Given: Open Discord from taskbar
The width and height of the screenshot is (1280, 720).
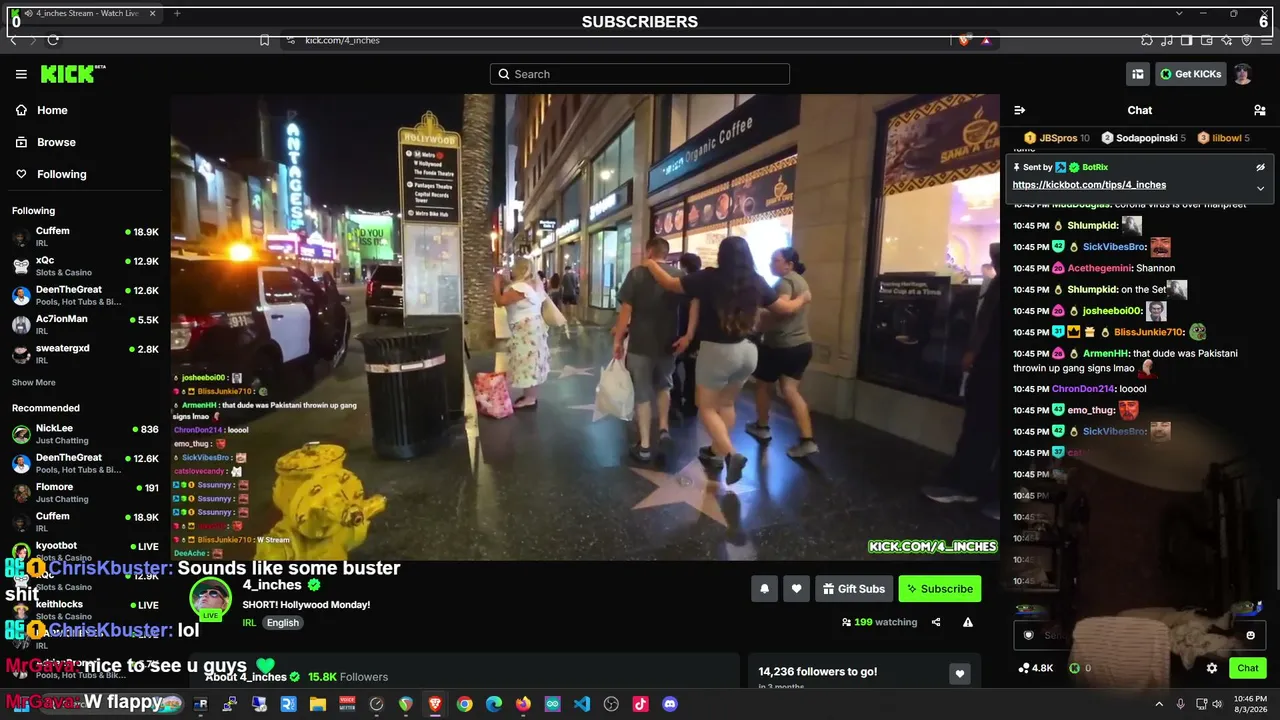Looking at the screenshot, I should coord(670,704).
